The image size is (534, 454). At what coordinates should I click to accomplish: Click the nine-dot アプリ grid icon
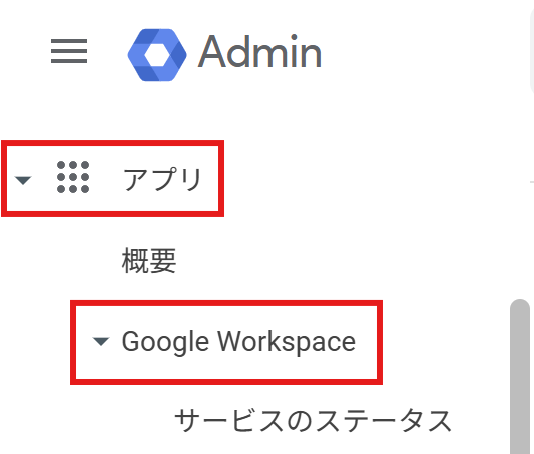(73, 177)
